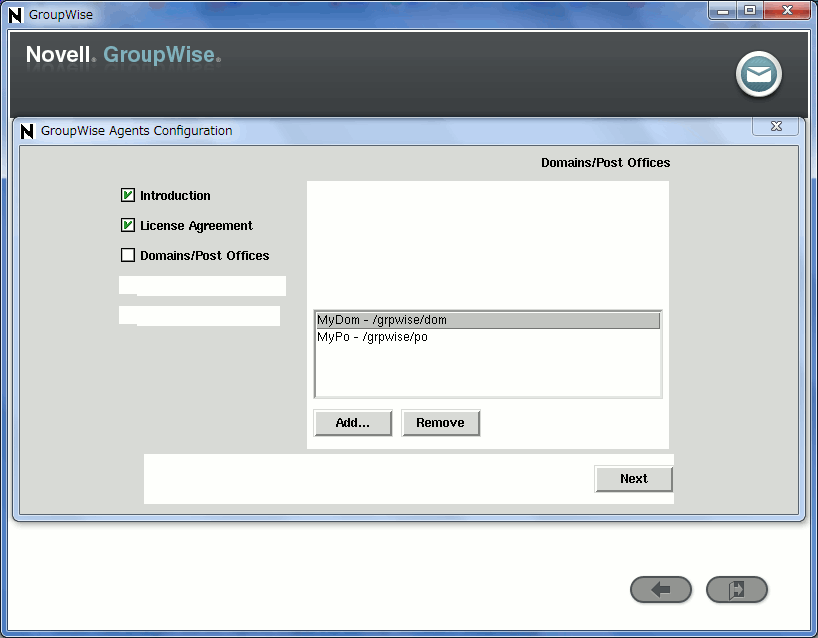The image size is (818, 638).
Task: Click the Add... button
Action: coord(353,423)
